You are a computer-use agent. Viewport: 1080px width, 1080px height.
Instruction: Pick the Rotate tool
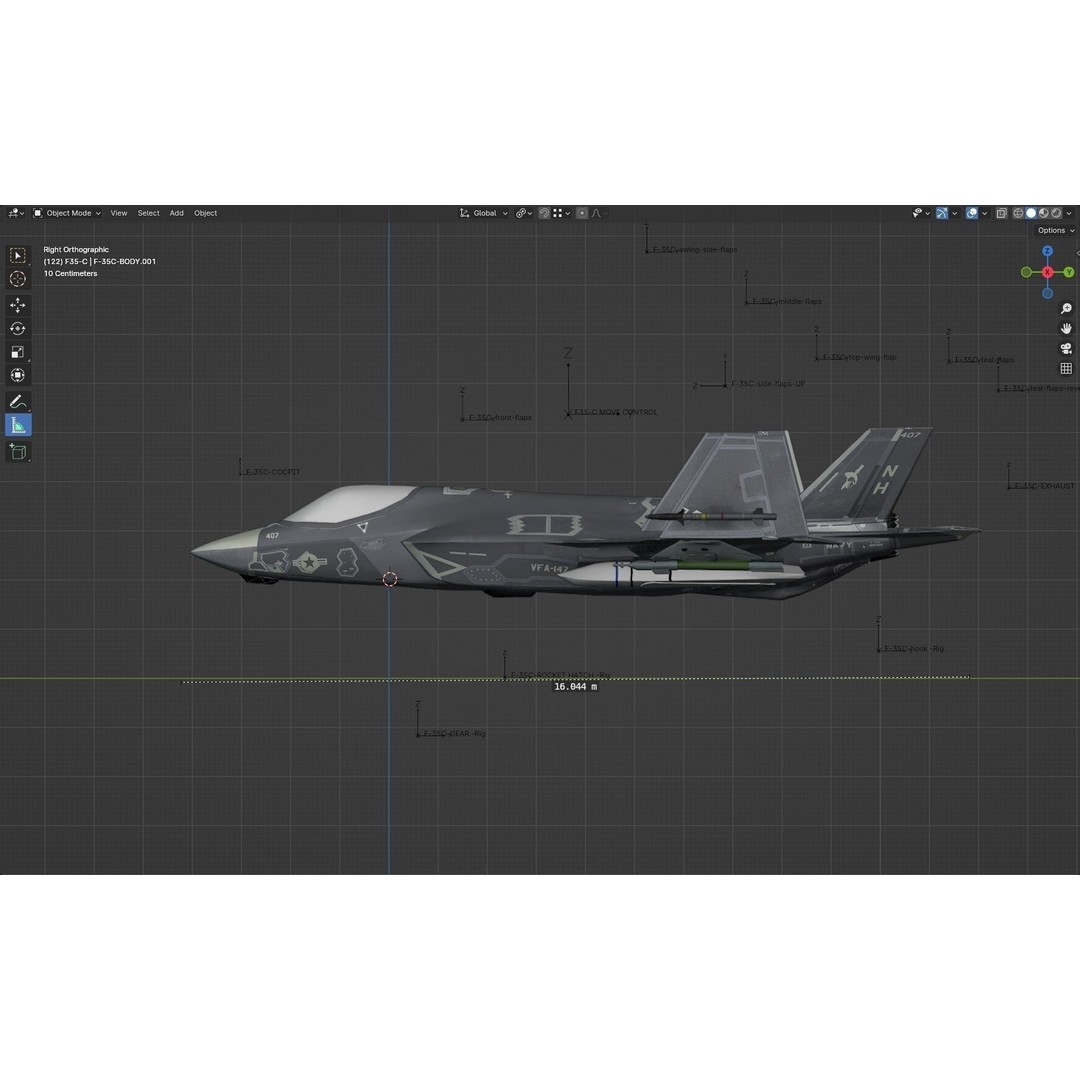(18, 329)
